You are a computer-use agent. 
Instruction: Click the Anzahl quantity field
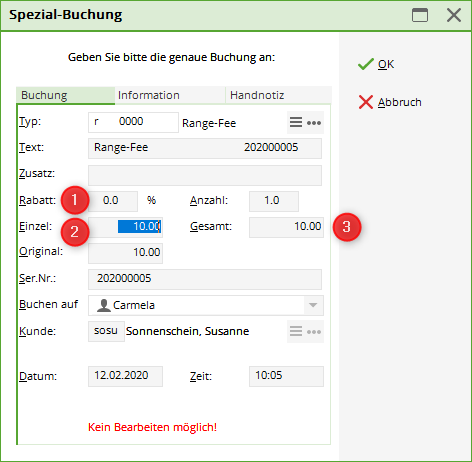tap(274, 201)
